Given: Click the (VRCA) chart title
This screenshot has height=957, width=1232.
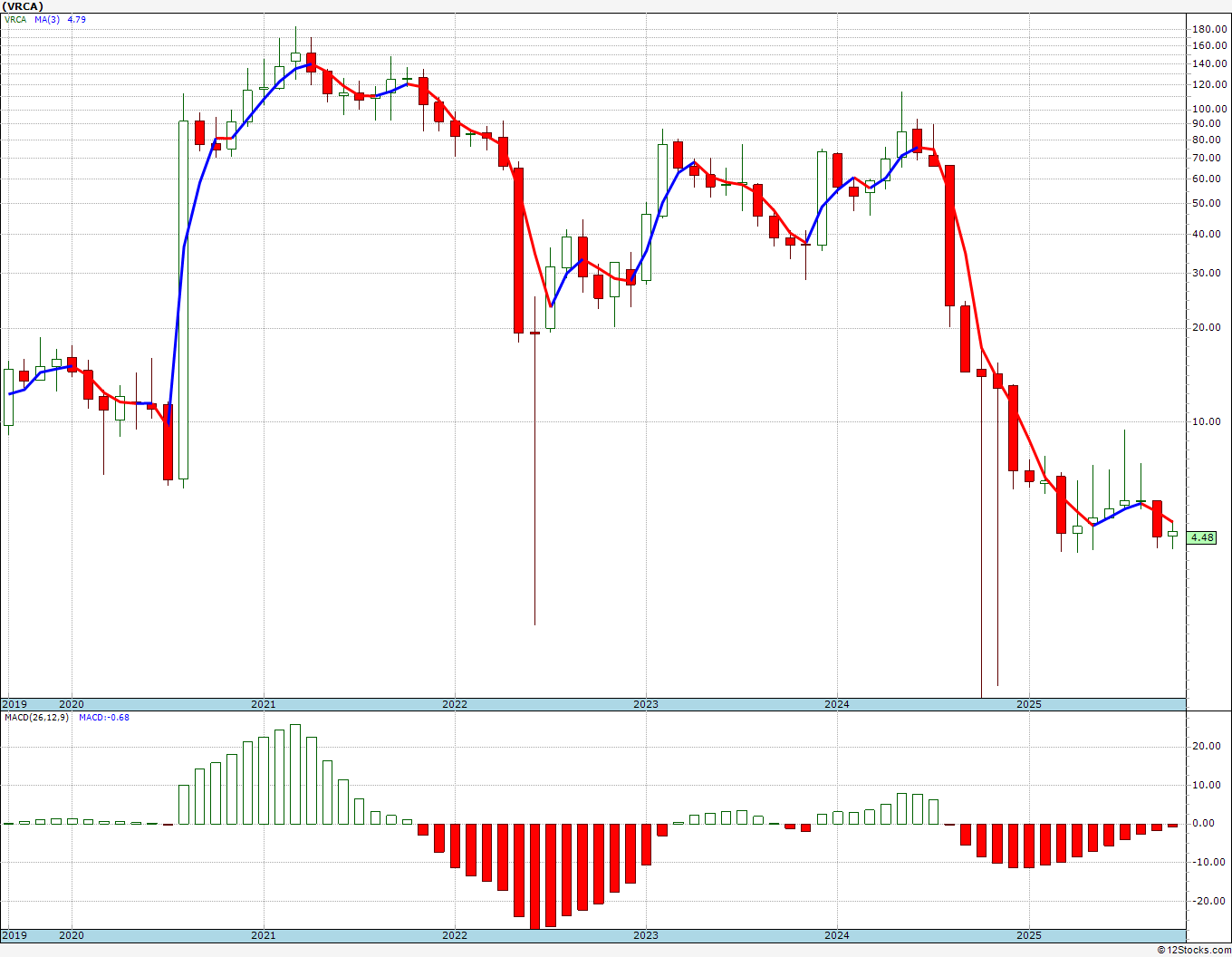Looking at the screenshot, I should coord(23,6).
